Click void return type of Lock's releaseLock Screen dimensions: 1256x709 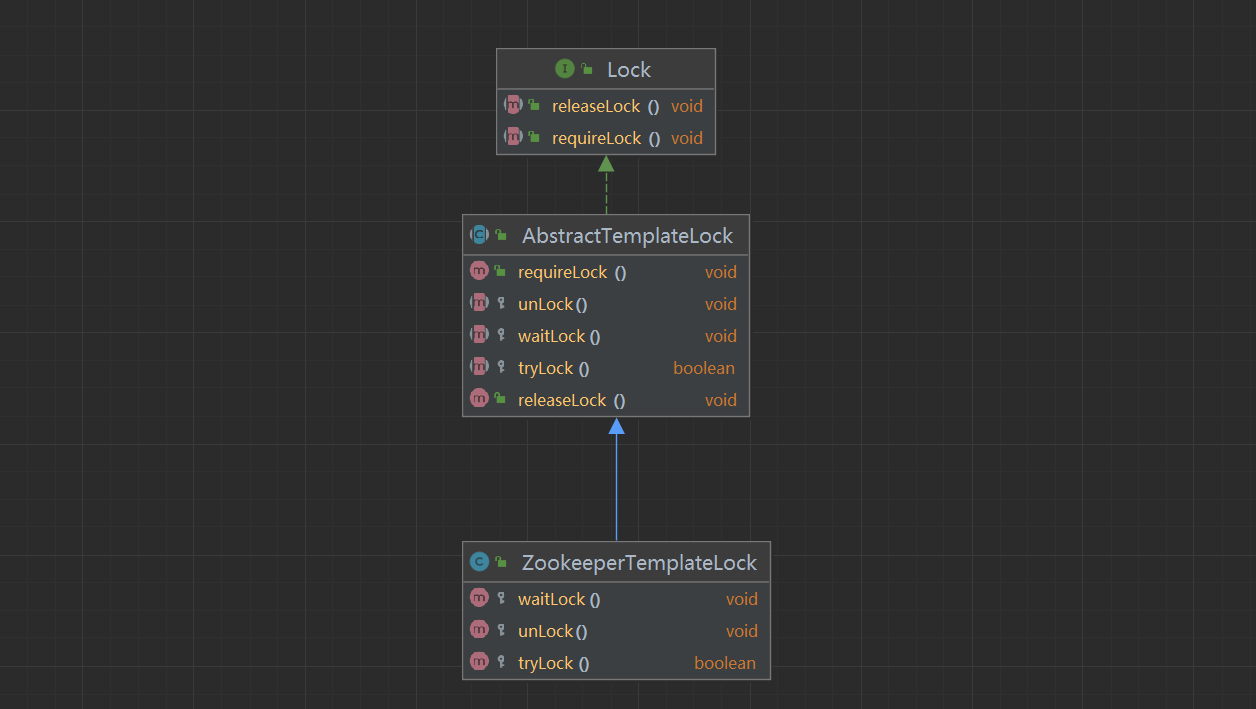click(687, 106)
